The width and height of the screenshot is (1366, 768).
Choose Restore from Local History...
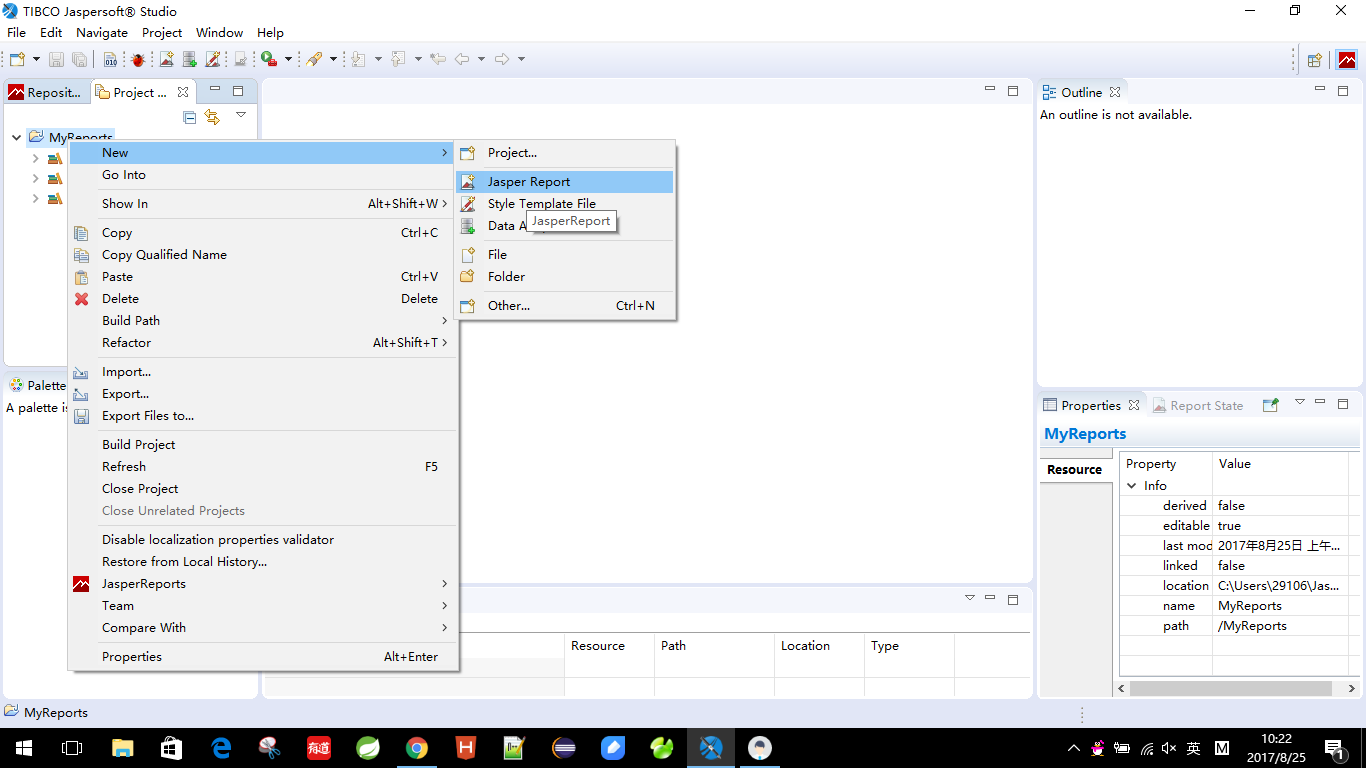pos(263,561)
